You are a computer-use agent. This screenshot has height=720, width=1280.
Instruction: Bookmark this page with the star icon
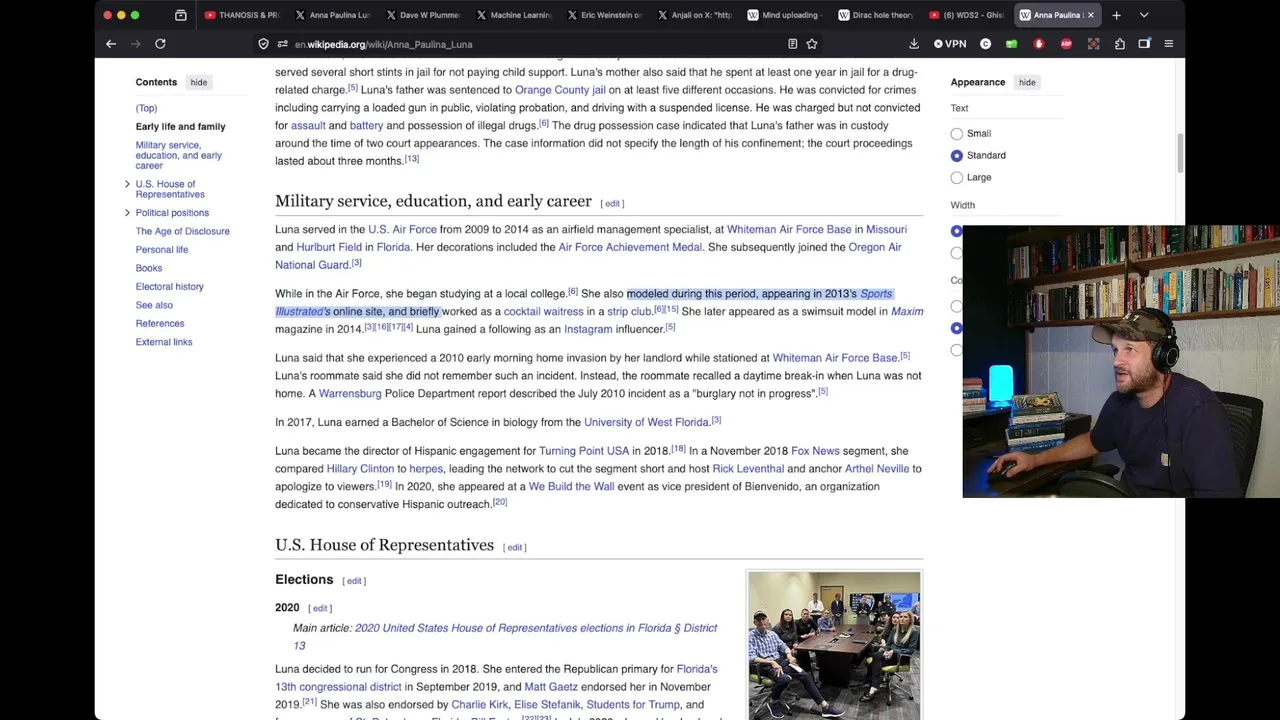(812, 44)
